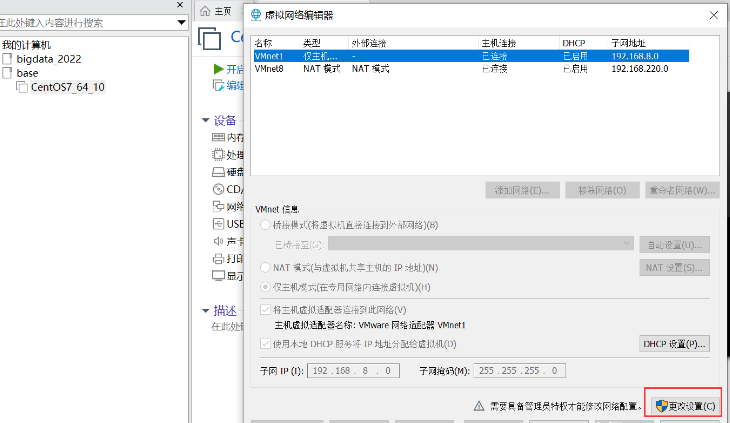730x423 pixels.
Task: Click the NAT 设置 button
Action: tap(674, 268)
